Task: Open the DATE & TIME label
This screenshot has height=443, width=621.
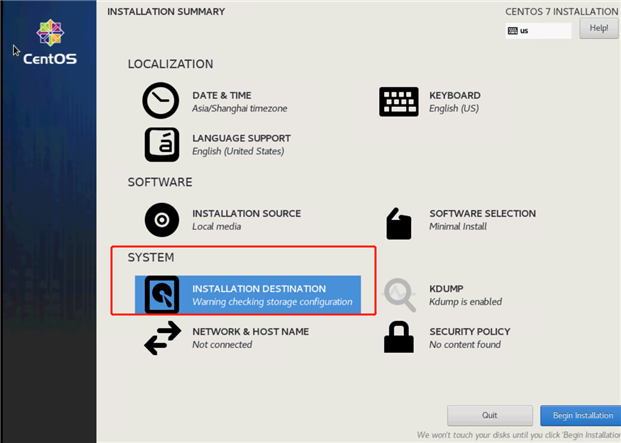Action: click(x=222, y=95)
